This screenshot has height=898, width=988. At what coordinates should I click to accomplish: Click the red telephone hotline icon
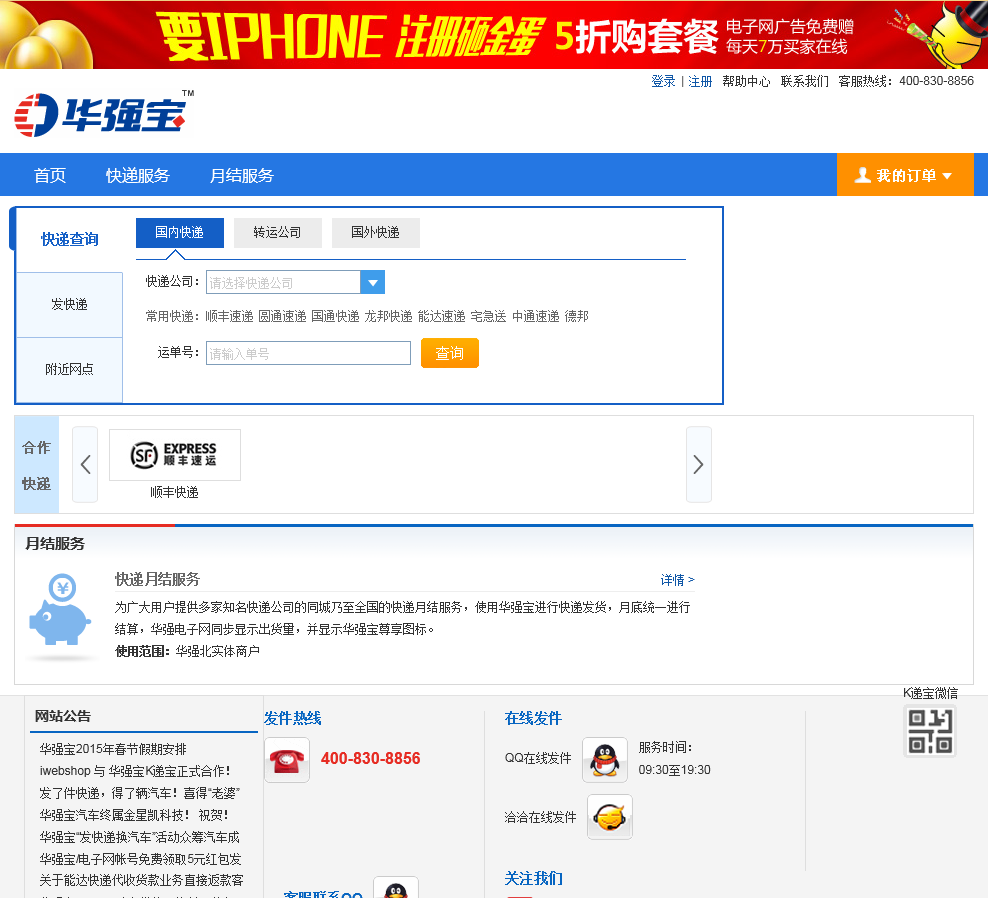point(287,760)
